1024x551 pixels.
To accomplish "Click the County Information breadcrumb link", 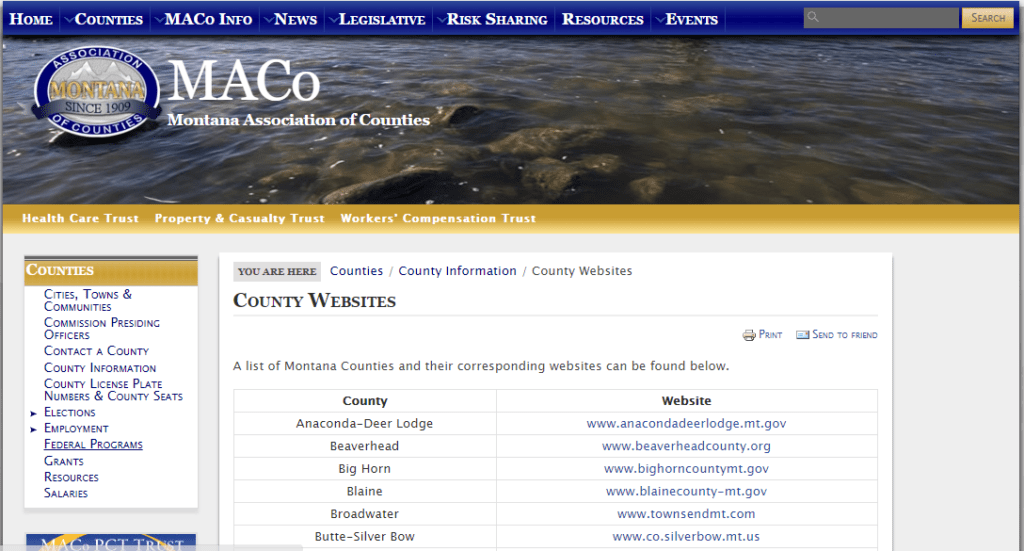I will tap(457, 271).
